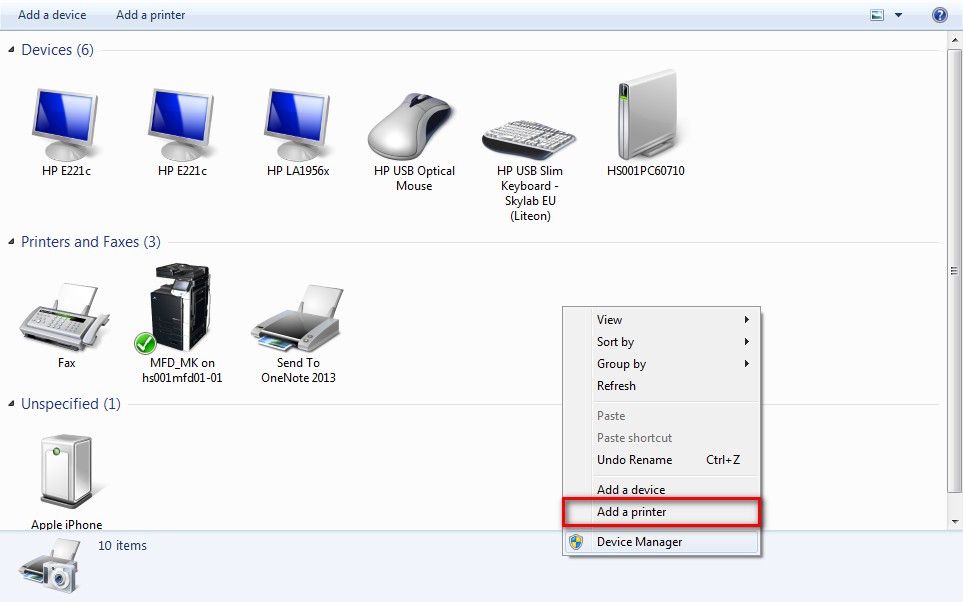Click the change view icon near top right
The image size is (963, 602).
tap(878, 14)
